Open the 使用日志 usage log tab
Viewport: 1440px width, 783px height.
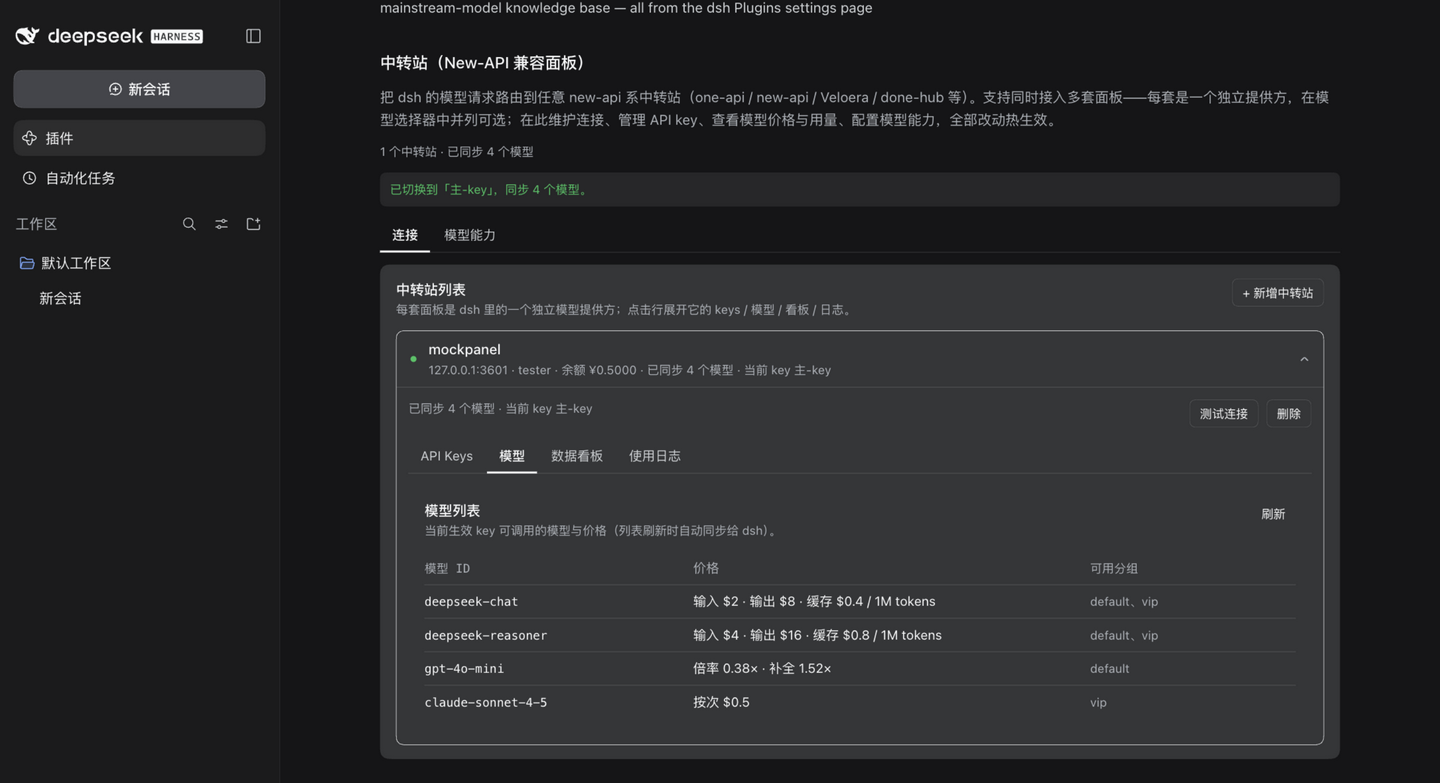[x=655, y=456]
